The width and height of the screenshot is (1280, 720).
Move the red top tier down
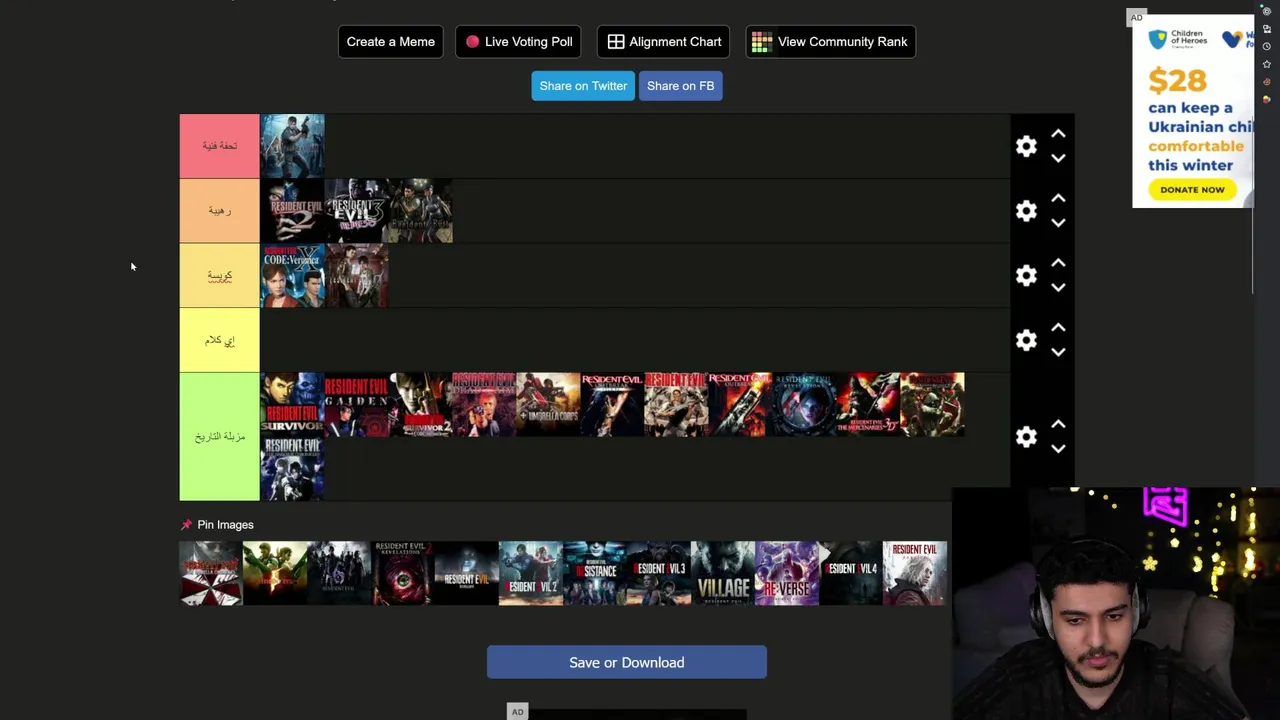point(1058,158)
